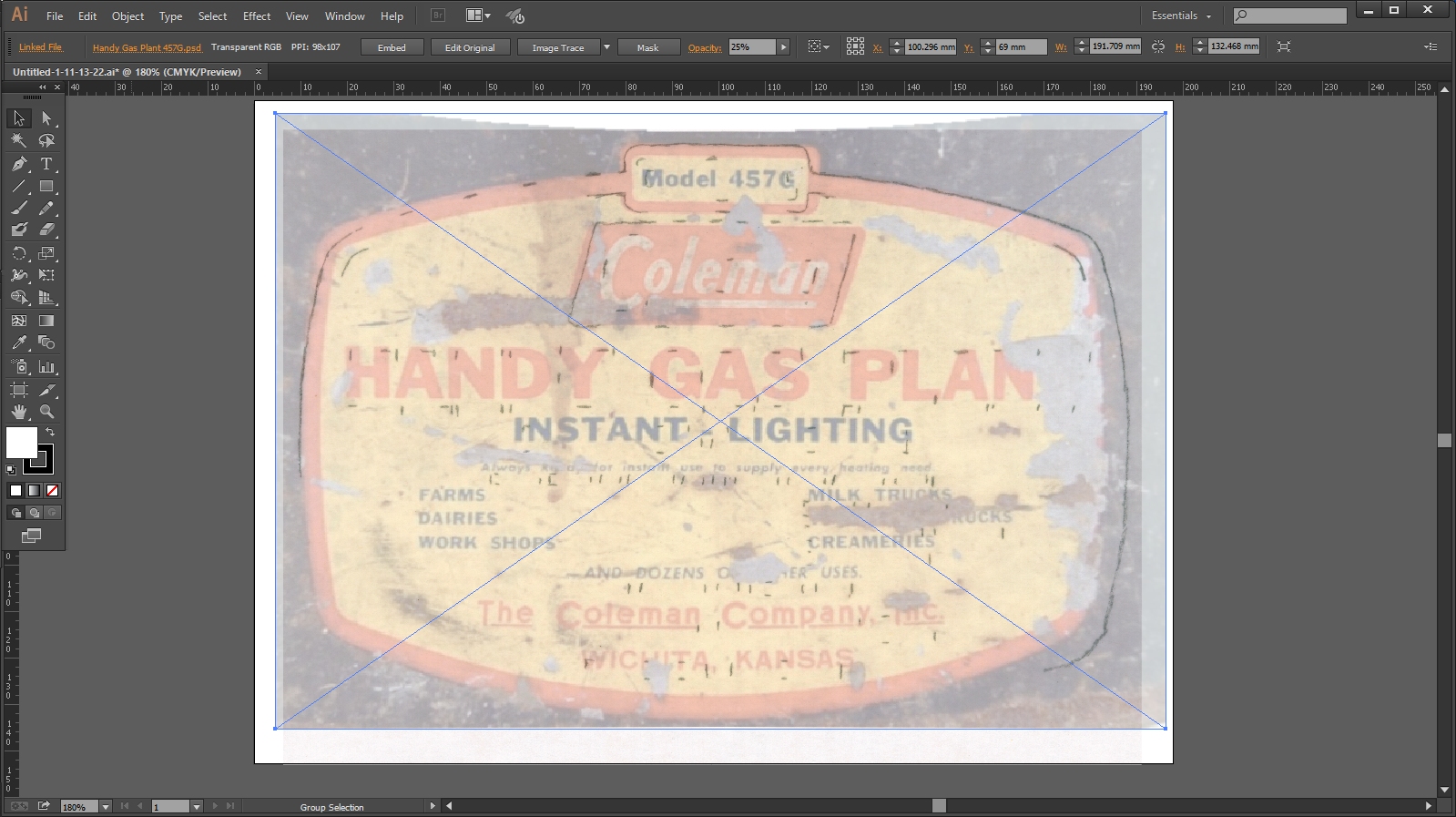1456x817 pixels.
Task: Open the Linked File link
Action: coord(41,47)
